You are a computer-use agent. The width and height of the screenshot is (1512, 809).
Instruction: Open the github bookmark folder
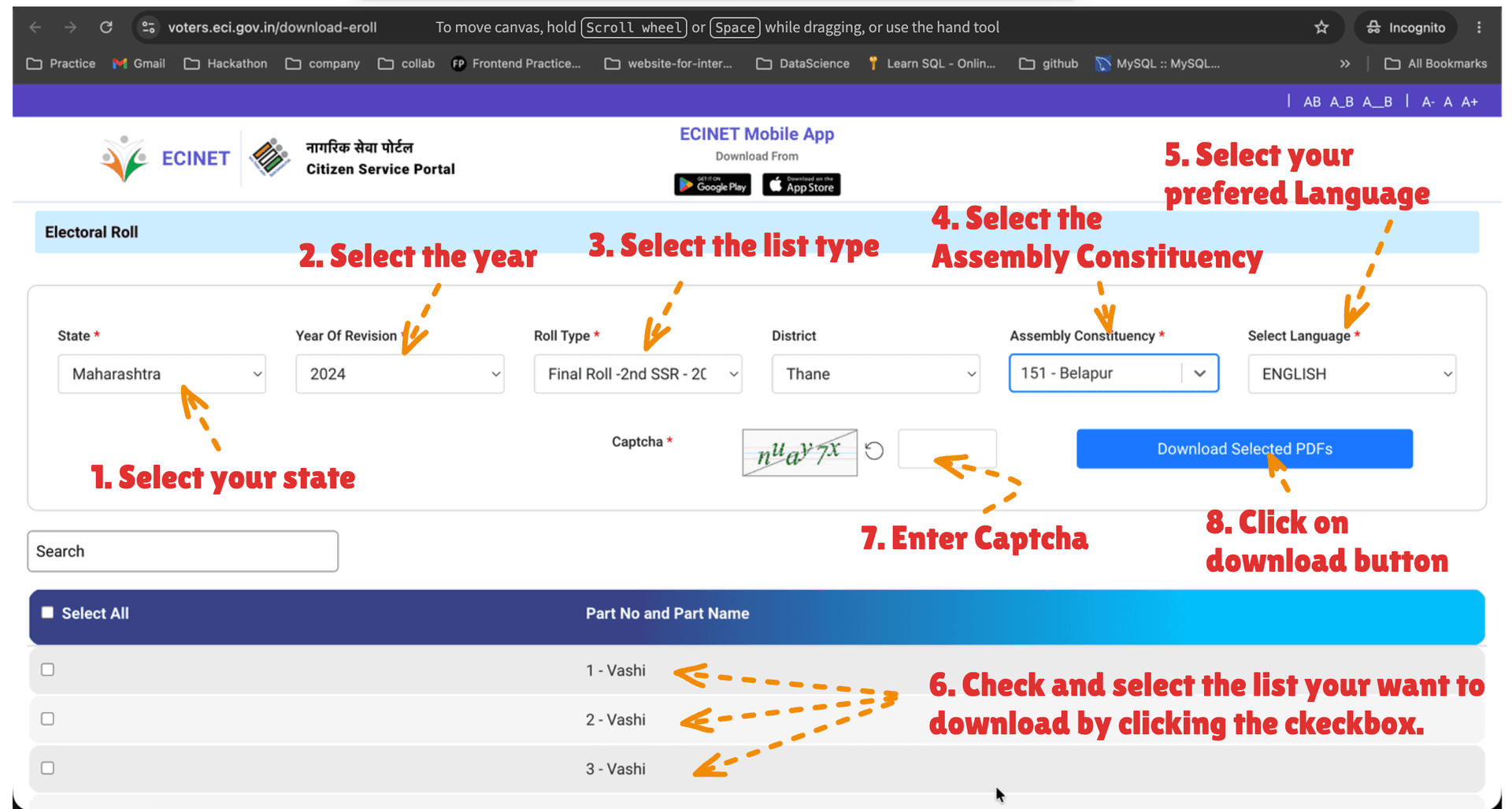1049,64
